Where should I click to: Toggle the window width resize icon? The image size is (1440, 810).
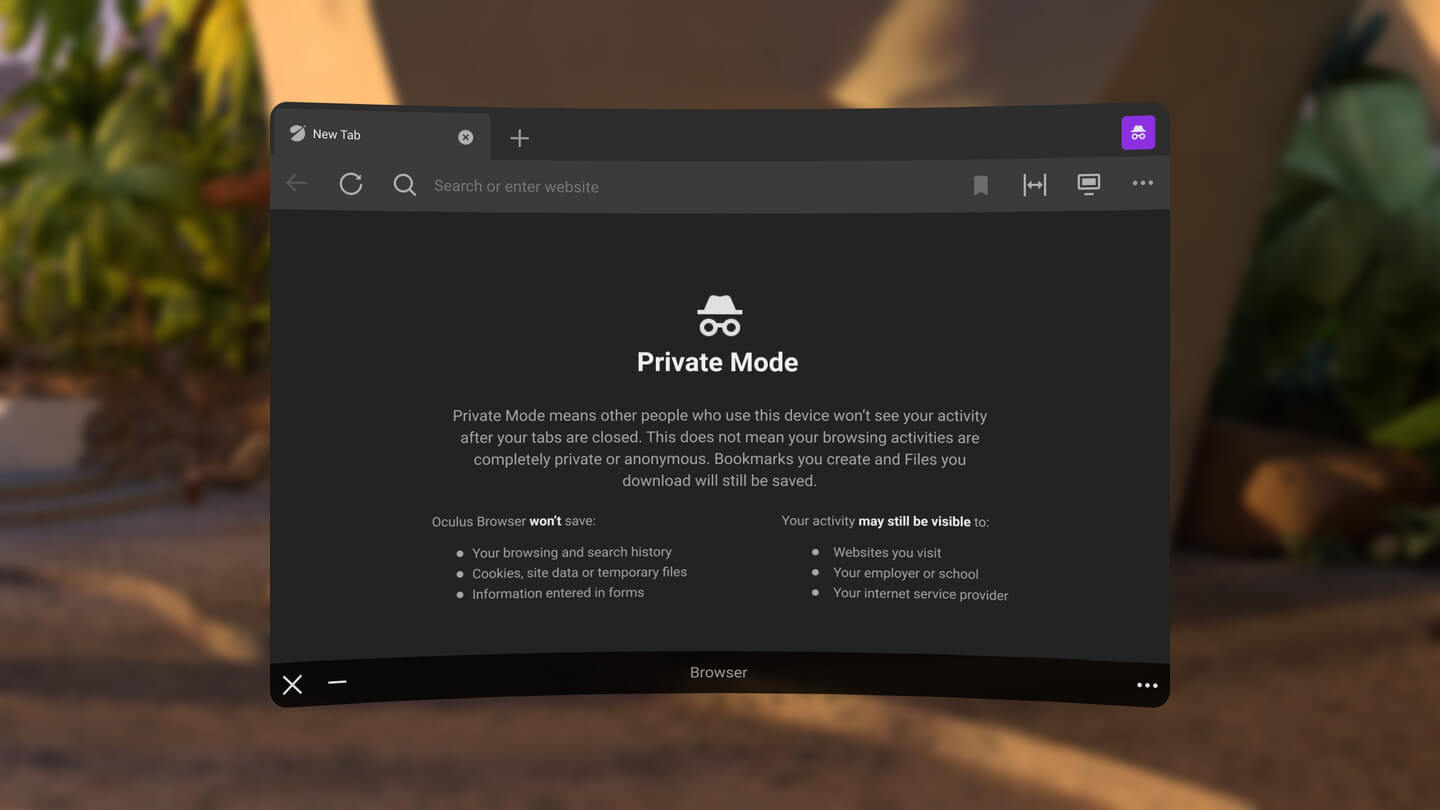click(1034, 185)
